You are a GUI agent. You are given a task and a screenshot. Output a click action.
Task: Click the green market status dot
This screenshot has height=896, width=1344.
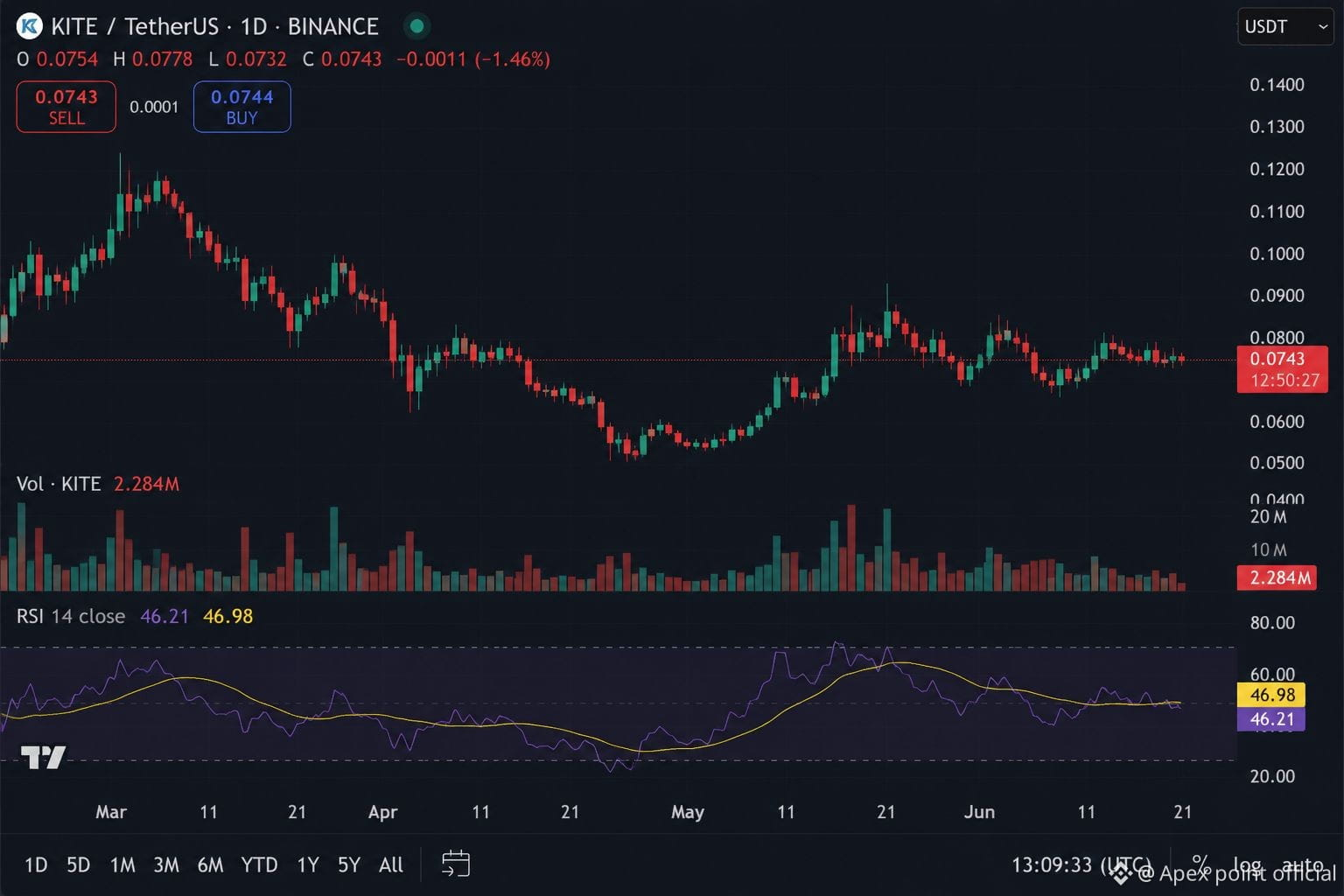(417, 26)
